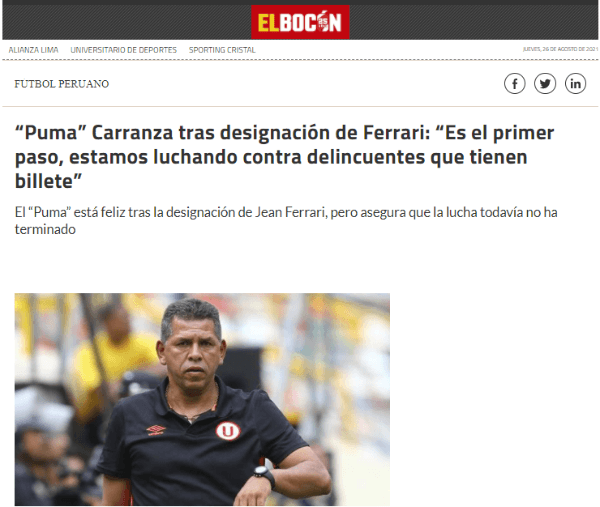
Task: Click the article subtitle about Jean Ferrari
Action: point(286,220)
